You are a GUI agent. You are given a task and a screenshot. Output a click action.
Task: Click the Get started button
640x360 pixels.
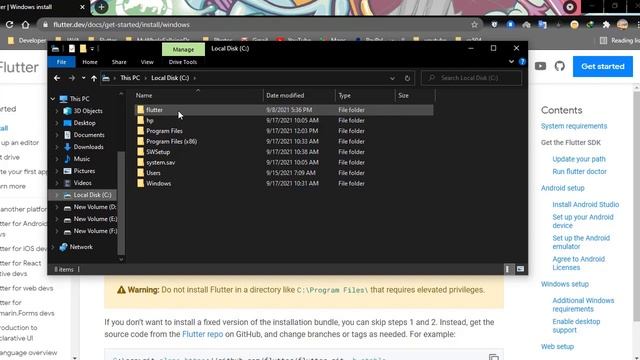tap(602, 66)
